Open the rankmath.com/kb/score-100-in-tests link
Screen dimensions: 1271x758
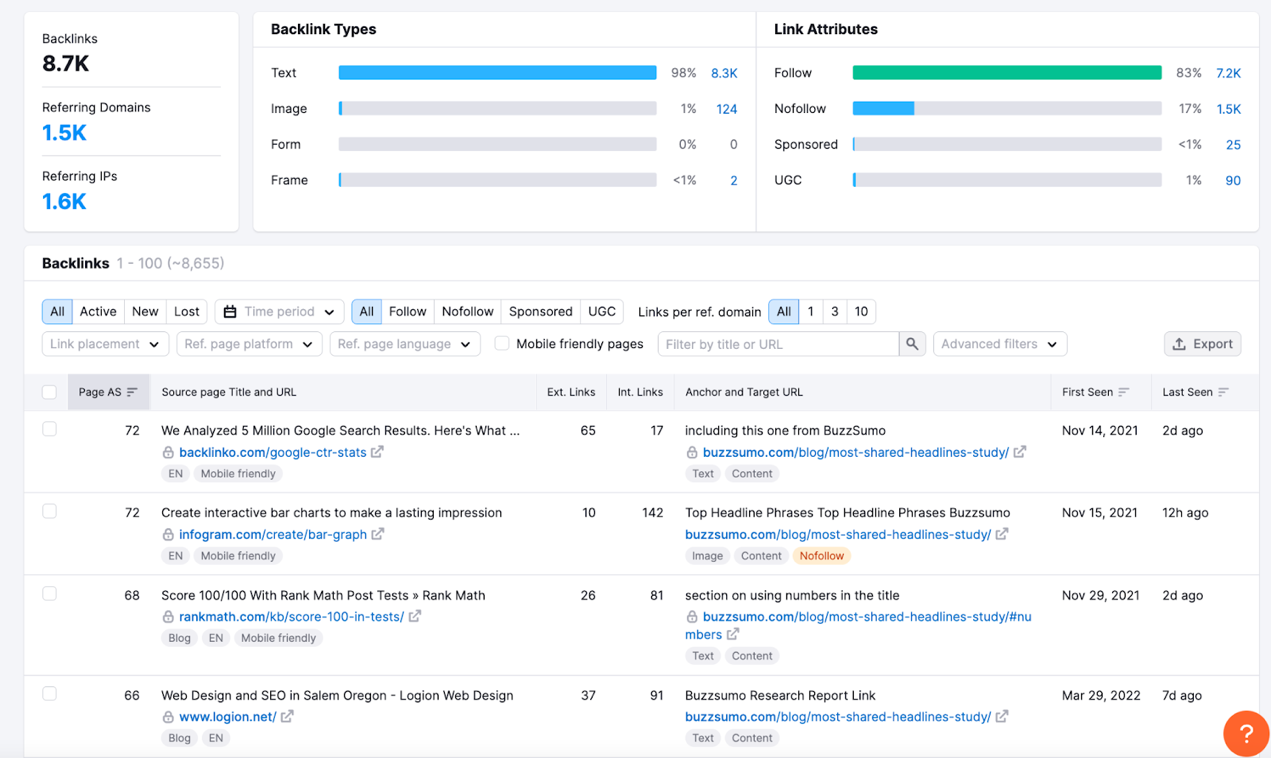click(x=291, y=616)
